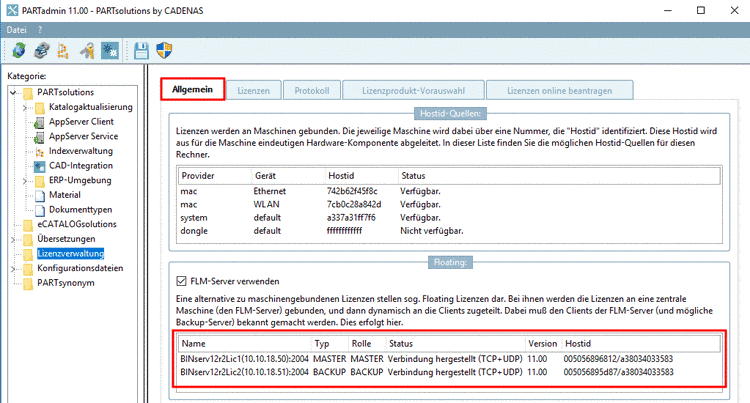Click the Material document icon
This screenshot has width=750, height=403.
click(40, 196)
